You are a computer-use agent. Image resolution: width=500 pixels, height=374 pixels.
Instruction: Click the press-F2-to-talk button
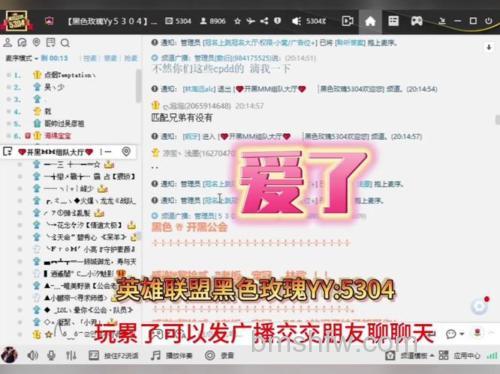[114, 355]
